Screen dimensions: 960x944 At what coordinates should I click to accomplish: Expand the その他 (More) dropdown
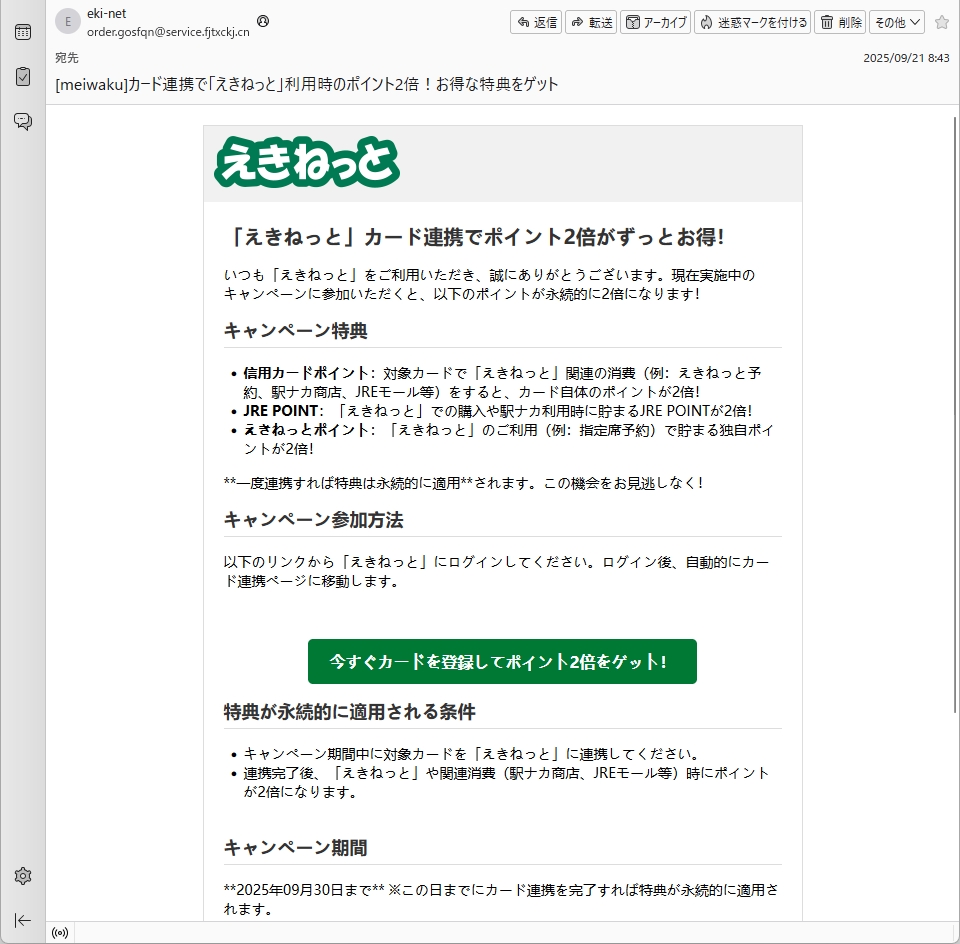click(896, 22)
